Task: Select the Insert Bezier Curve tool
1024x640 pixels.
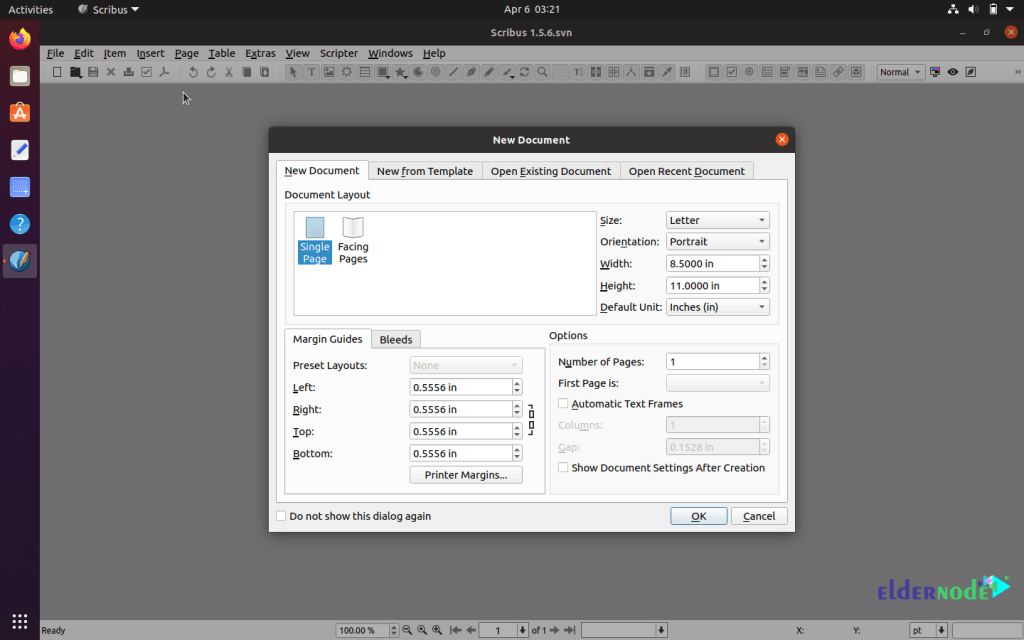Action: tap(472, 71)
